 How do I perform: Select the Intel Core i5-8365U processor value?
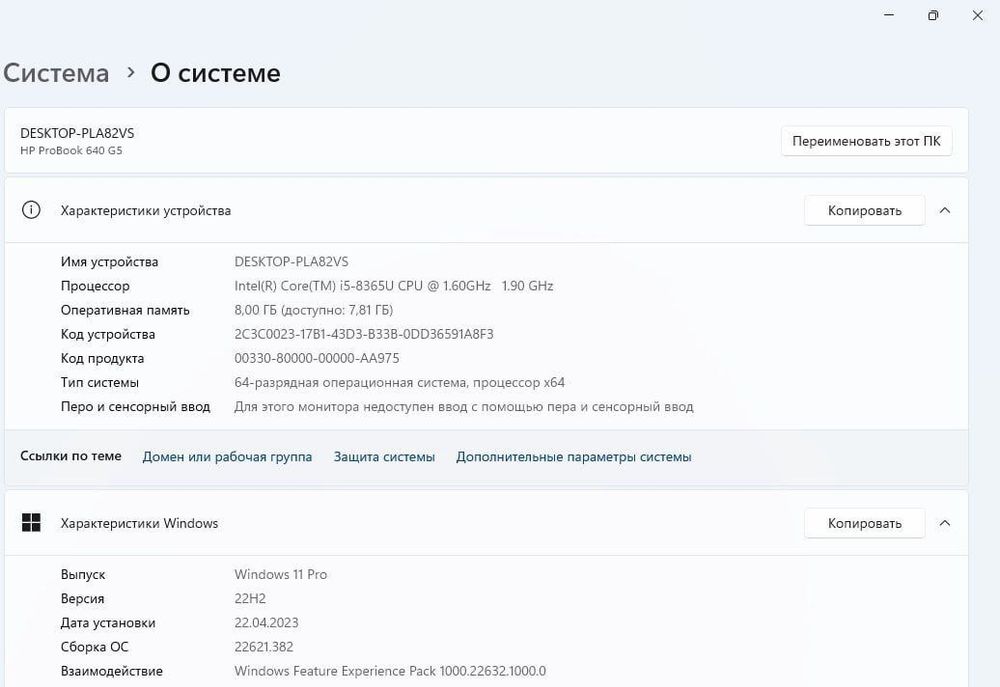click(x=393, y=286)
